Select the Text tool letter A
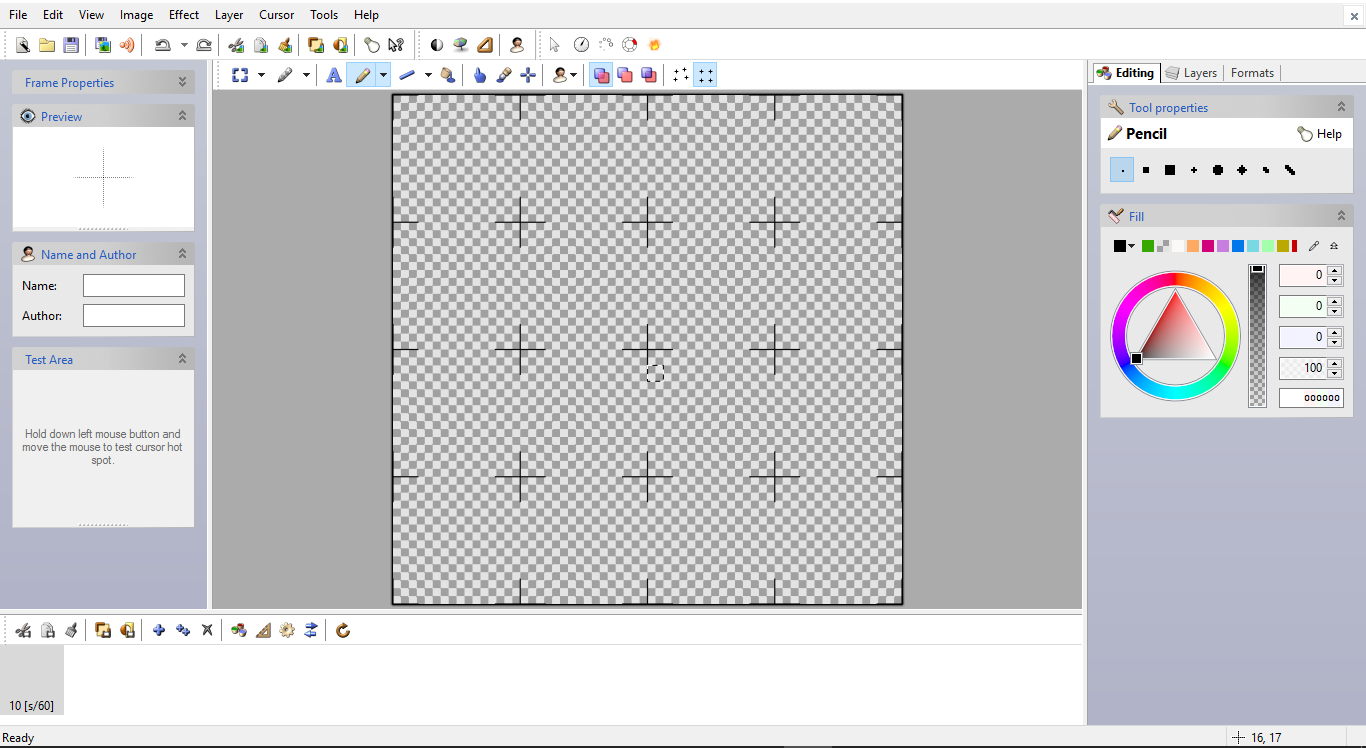Screen dimensions: 1366x748 (334, 75)
